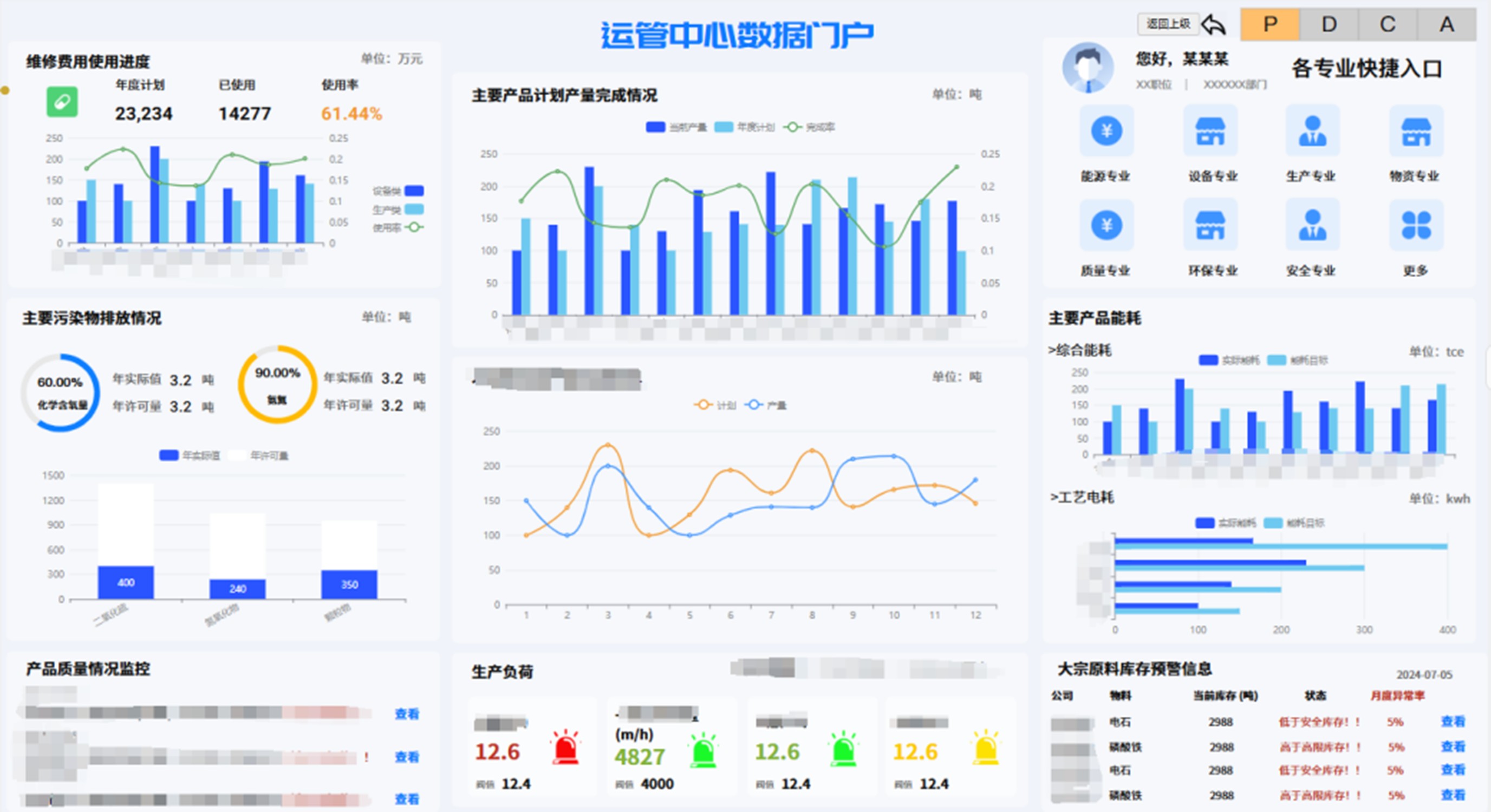
Task: Click the user avatar picture
Action: pos(1088,68)
